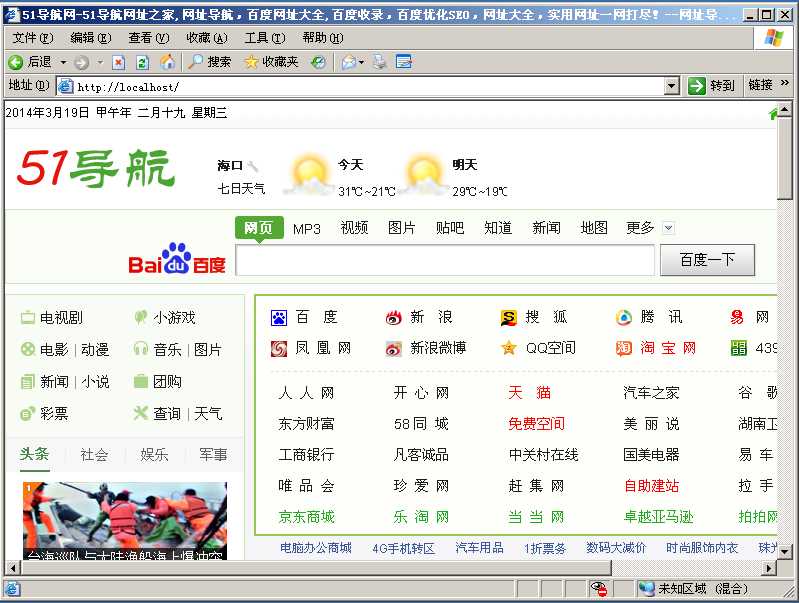
Task: Select the 社会 news tab
Action: point(94,455)
